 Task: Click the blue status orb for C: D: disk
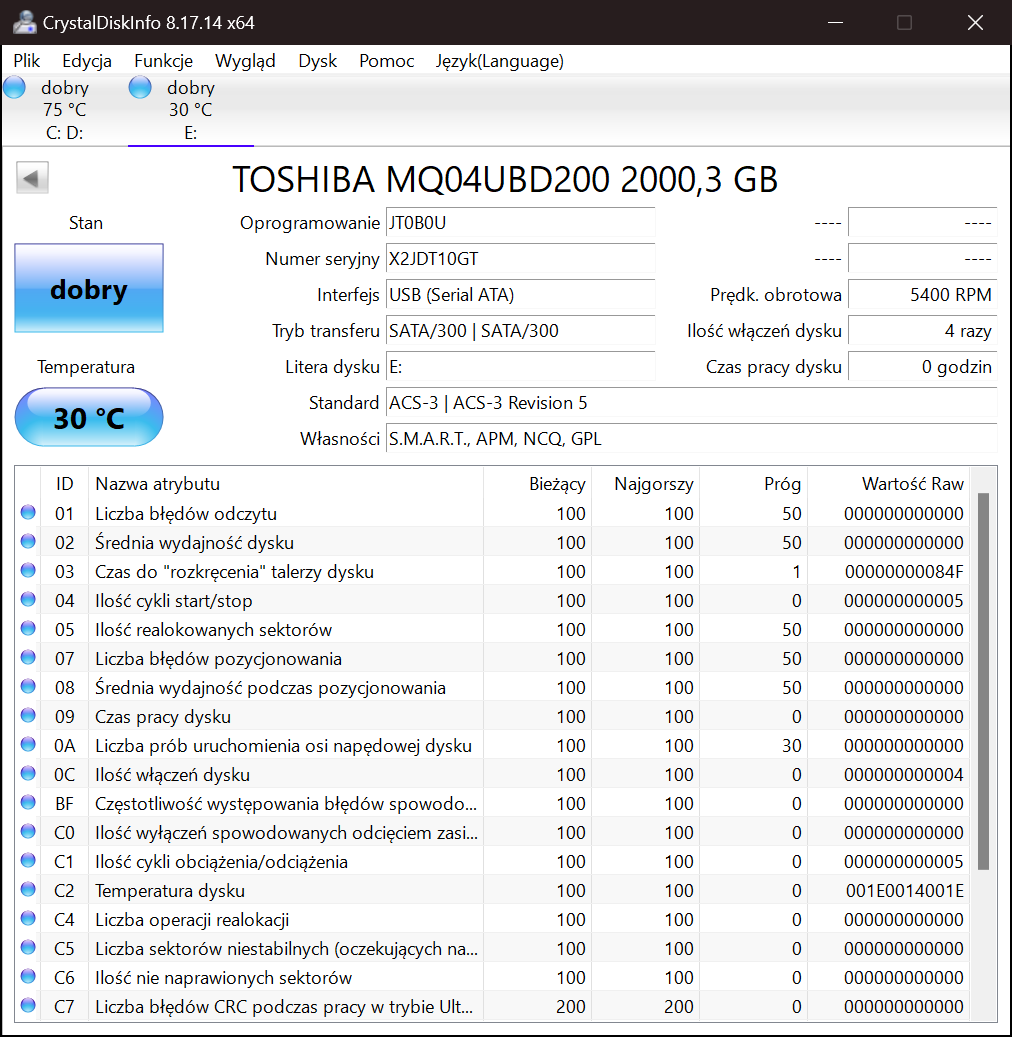point(15,87)
